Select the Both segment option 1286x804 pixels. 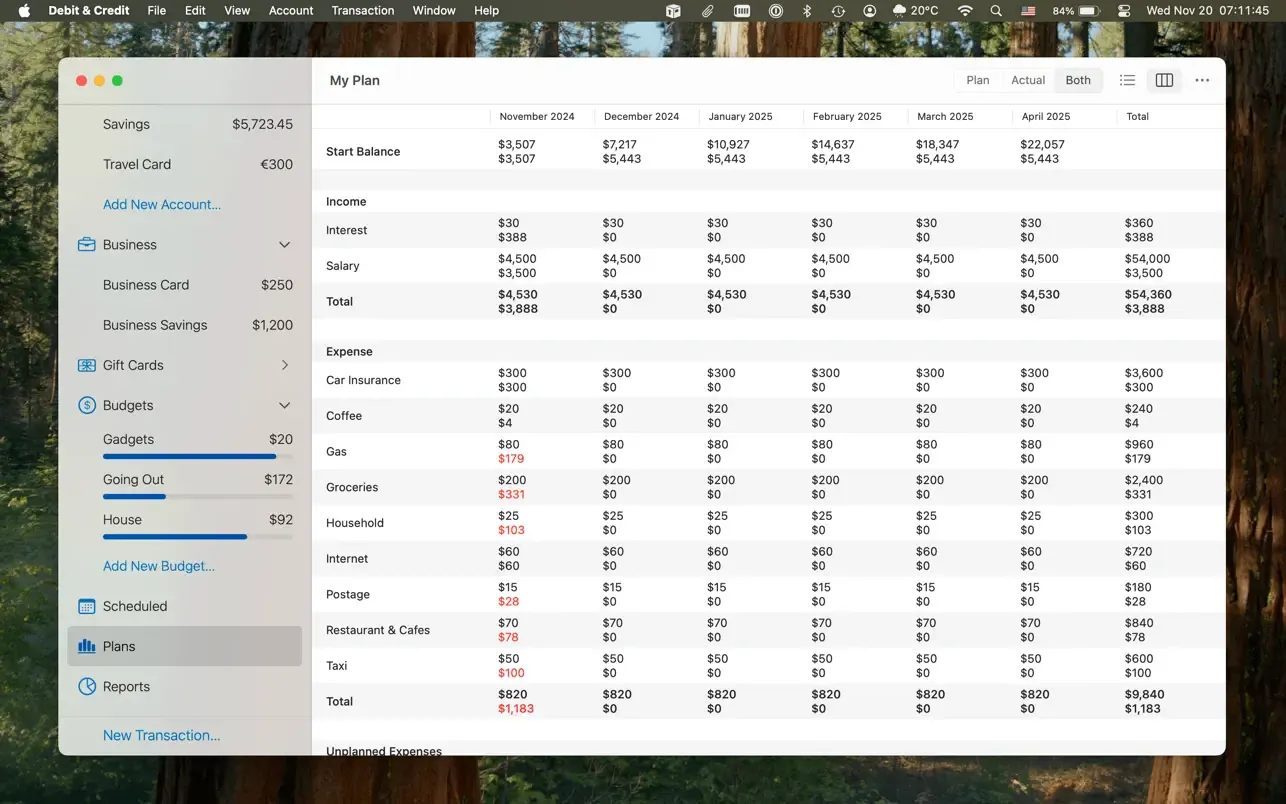coord(1078,80)
